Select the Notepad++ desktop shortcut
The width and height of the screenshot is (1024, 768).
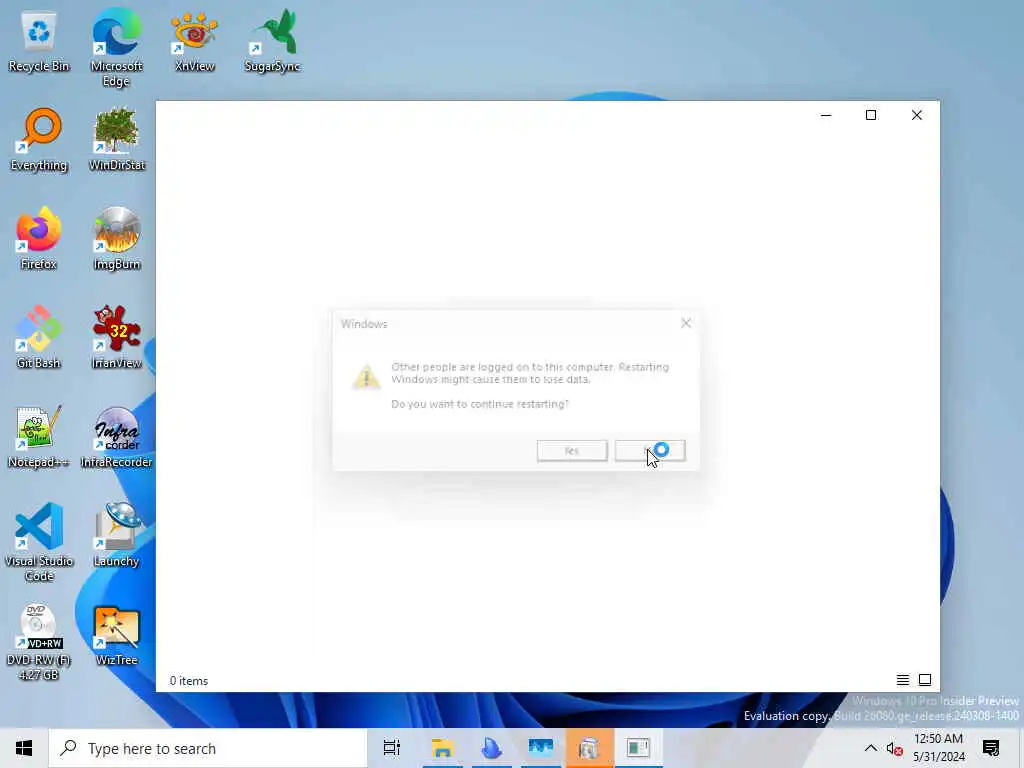39,437
